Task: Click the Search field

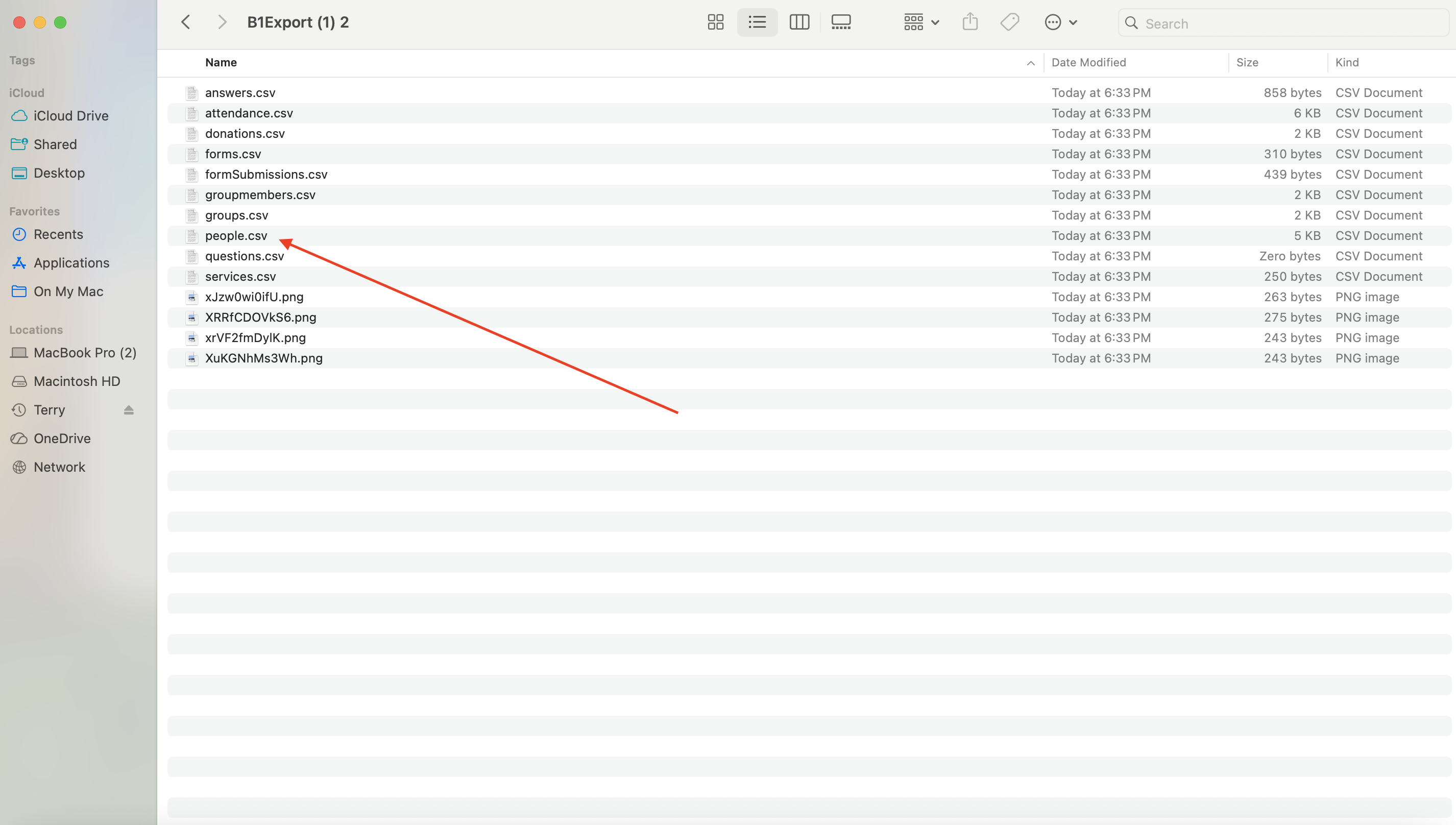Action: [1292, 23]
